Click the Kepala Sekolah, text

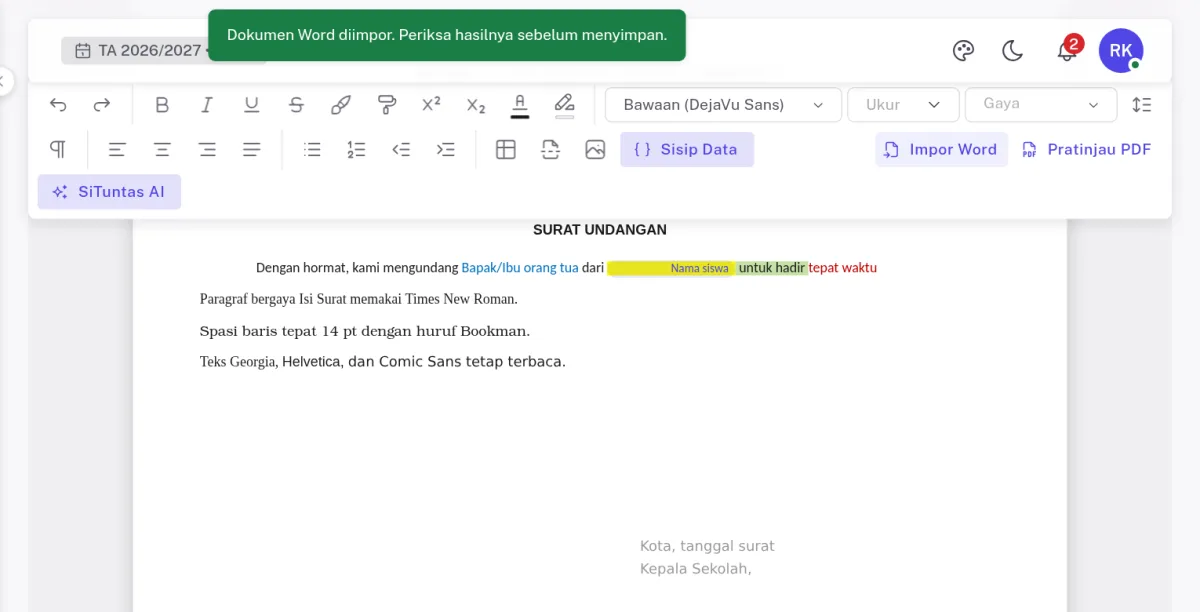(x=695, y=569)
